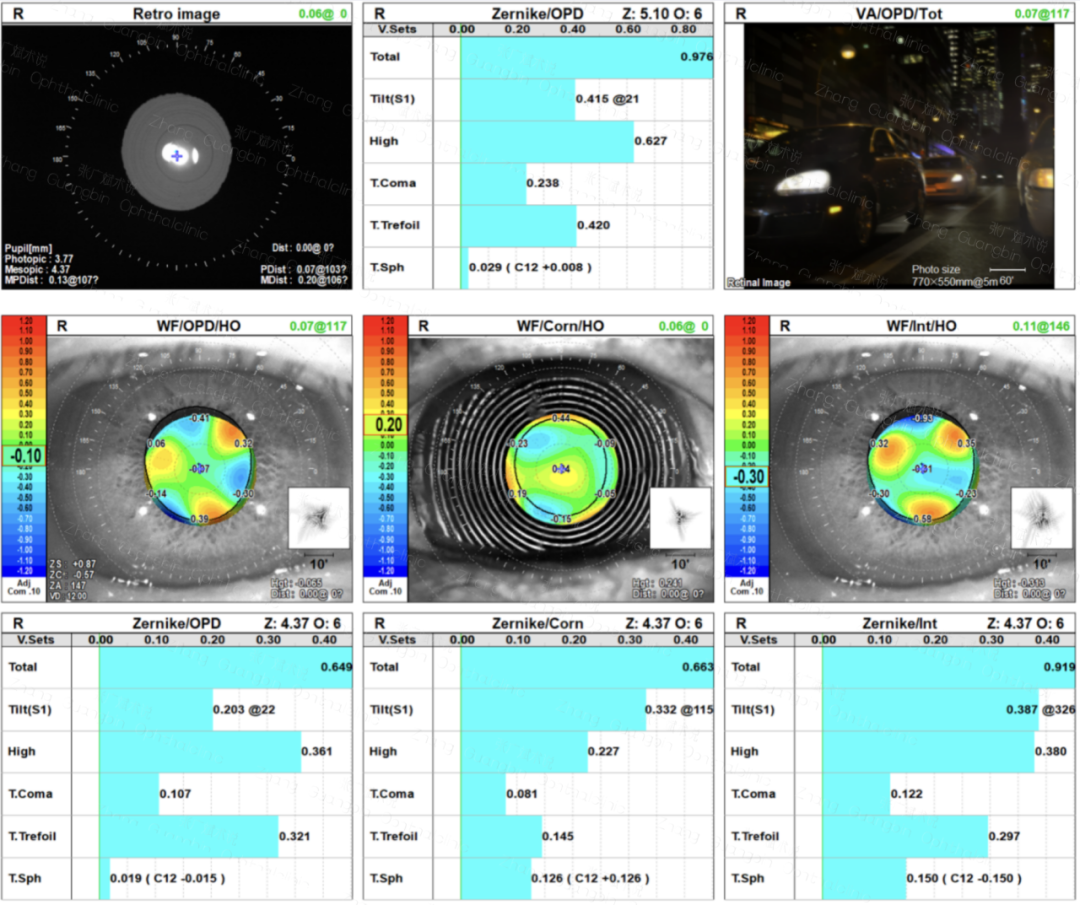The image size is (1080, 905).
Task: Click the -0.30 marker on internal color scale
Action: pos(746,477)
